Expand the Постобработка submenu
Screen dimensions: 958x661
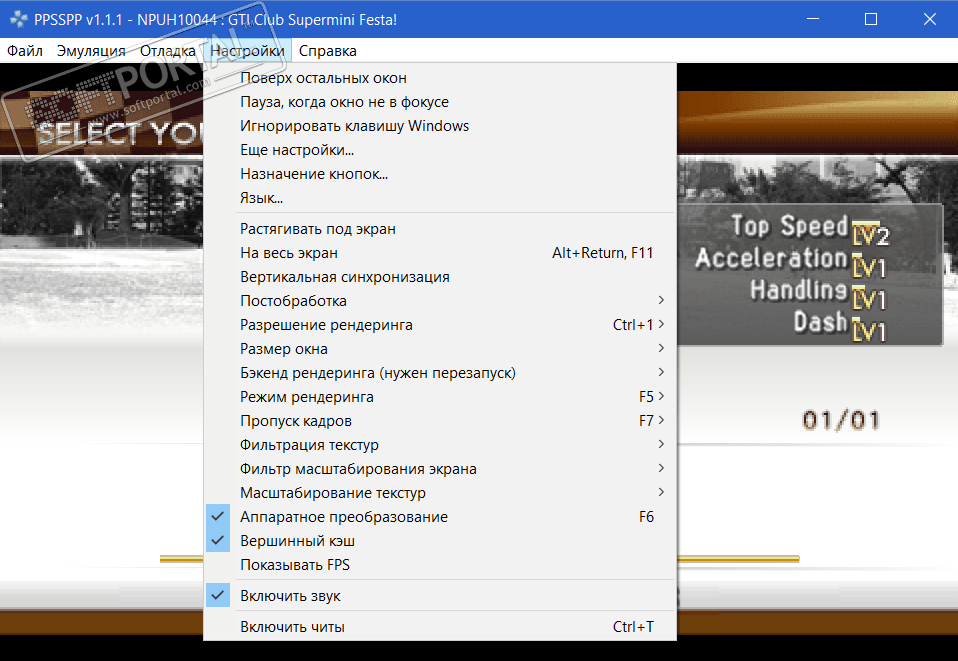440,301
